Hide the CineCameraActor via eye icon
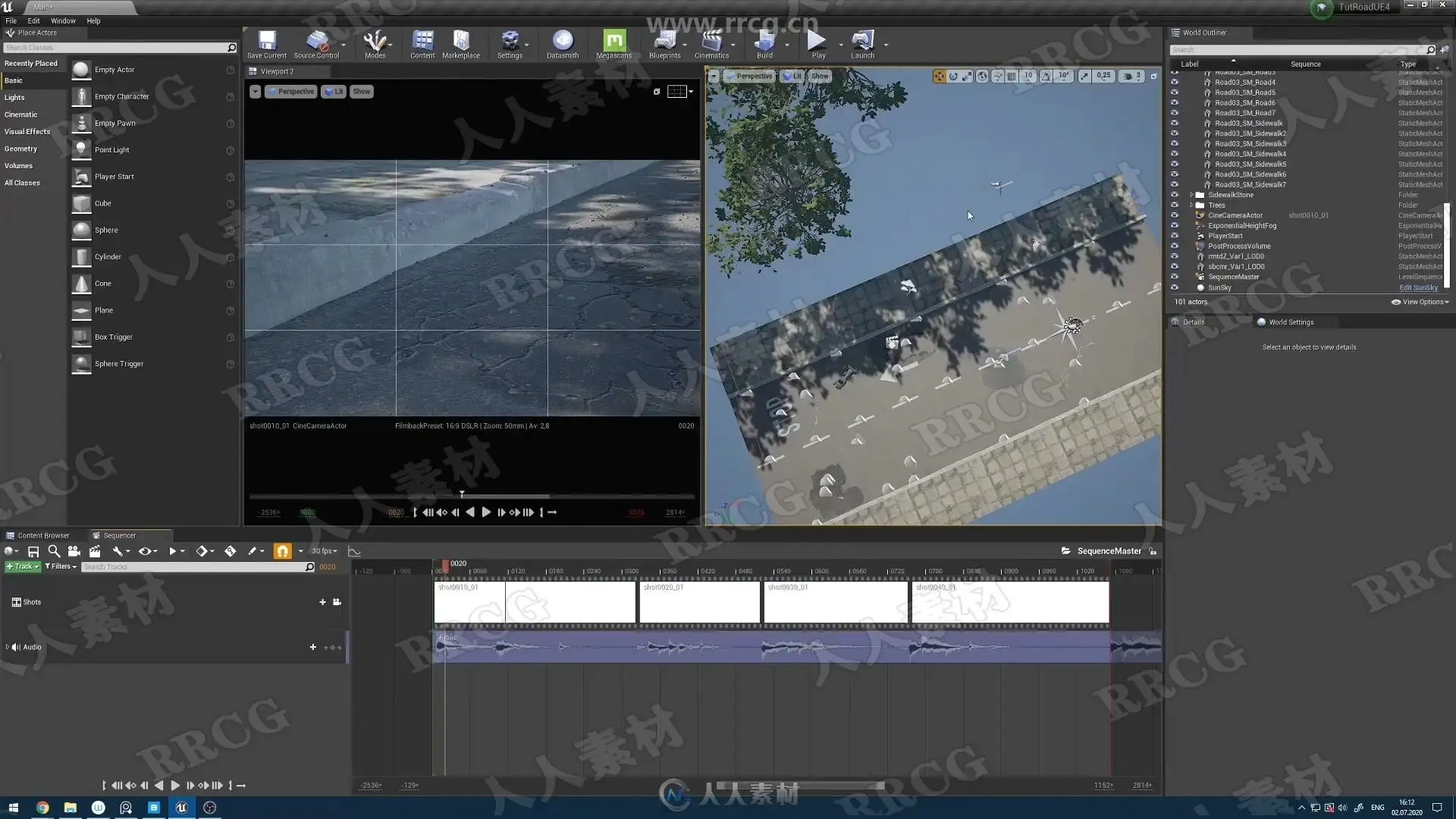Viewport: 1456px width, 819px height. [x=1175, y=215]
